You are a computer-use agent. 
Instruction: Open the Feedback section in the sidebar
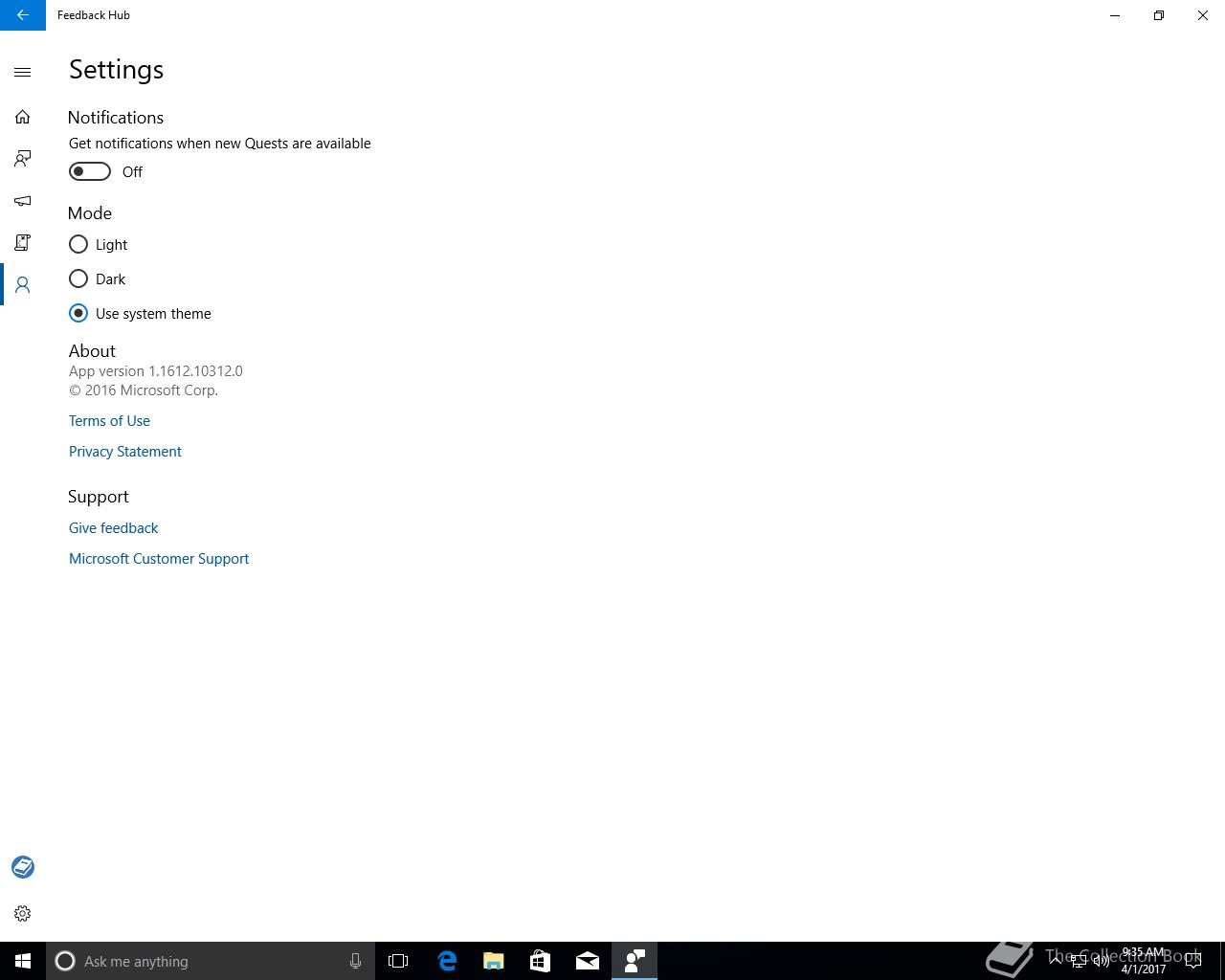click(x=23, y=159)
